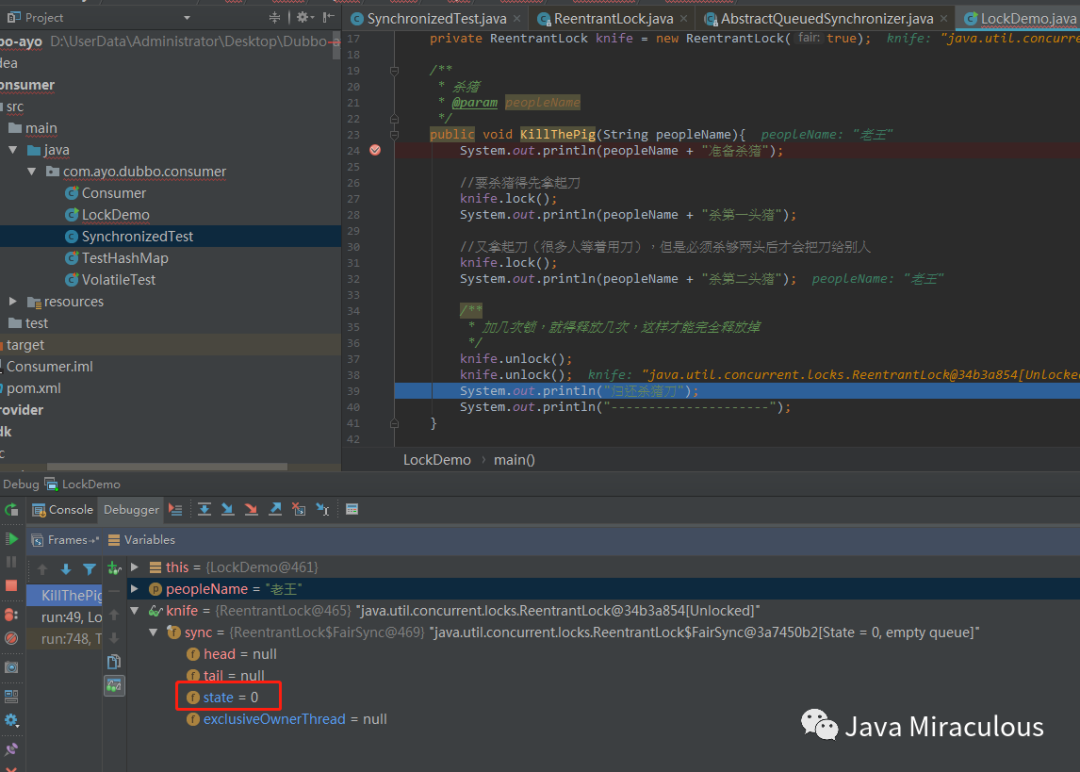1080x772 pixels.
Task: Select the target folder
Action: point(25,344)
